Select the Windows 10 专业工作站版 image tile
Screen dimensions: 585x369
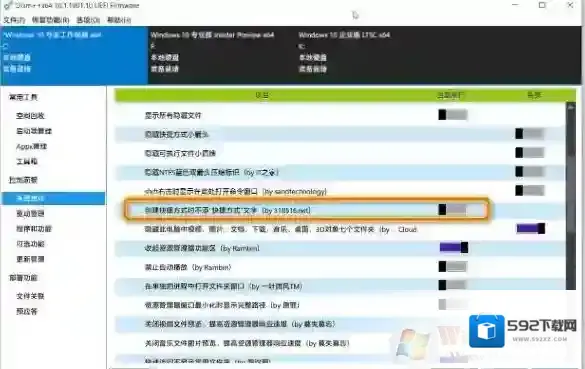[74, 55]
